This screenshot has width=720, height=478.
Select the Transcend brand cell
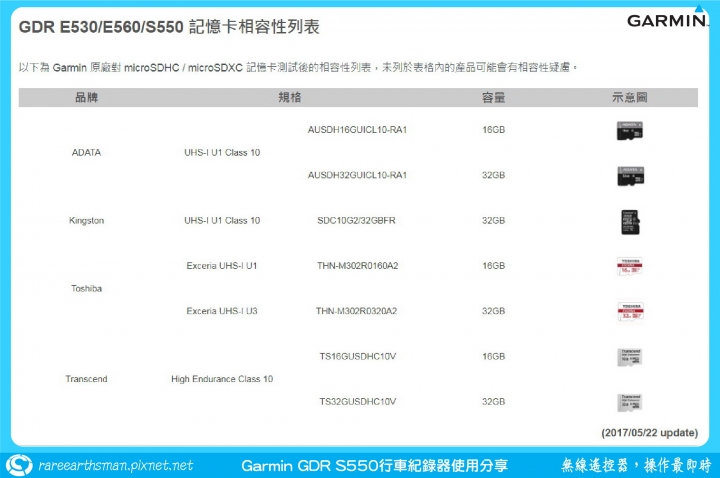tap(86, 379)
